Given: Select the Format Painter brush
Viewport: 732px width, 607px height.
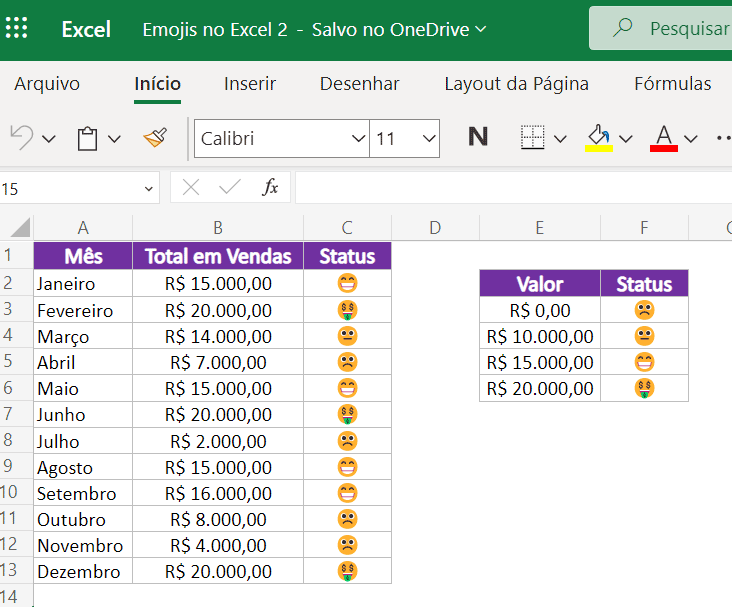Looking at the screenshot, I should [154, 138].
